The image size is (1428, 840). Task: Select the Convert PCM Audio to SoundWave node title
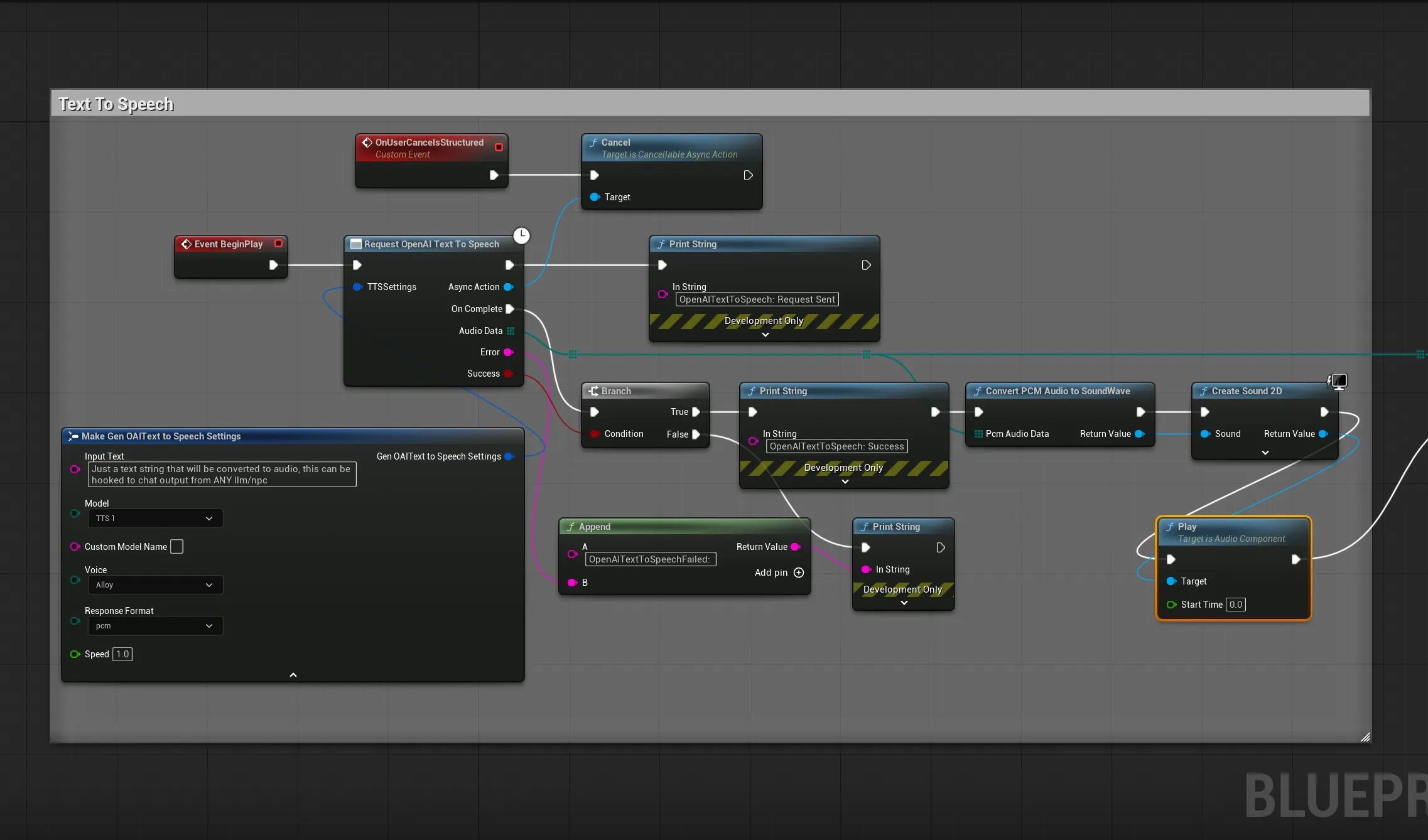pos(1057,391)
